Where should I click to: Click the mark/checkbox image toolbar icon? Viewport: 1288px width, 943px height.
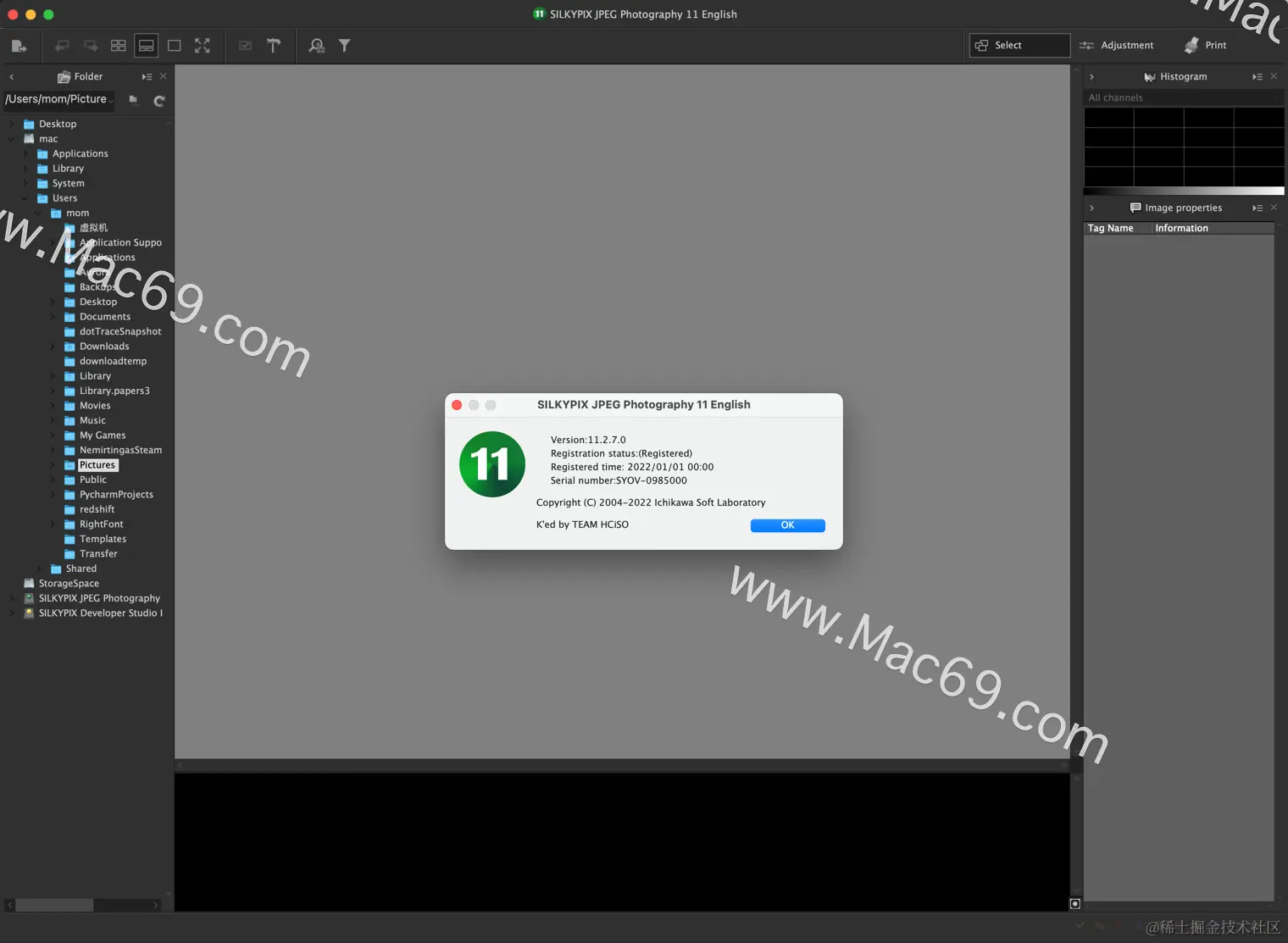(246, 46)
